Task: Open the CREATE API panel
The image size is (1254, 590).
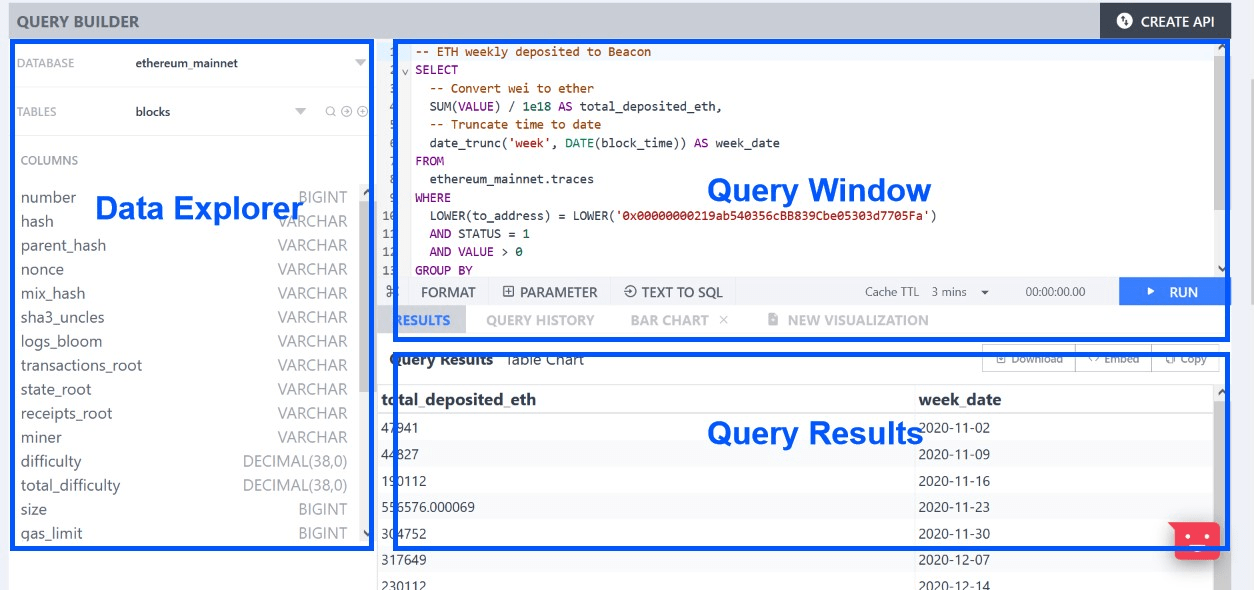Action: [x=1165, y=20]
